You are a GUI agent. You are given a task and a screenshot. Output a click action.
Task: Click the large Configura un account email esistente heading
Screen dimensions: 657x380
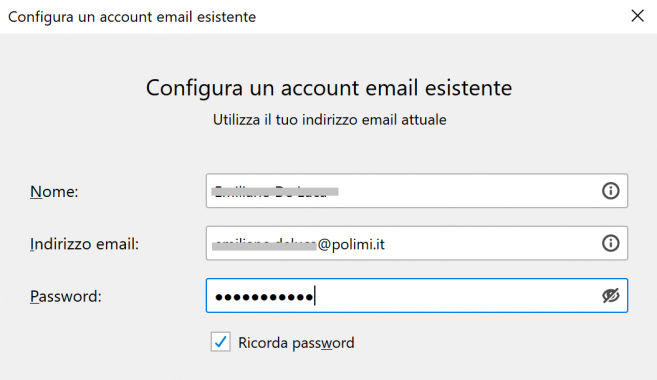click(x=329, y=88)
